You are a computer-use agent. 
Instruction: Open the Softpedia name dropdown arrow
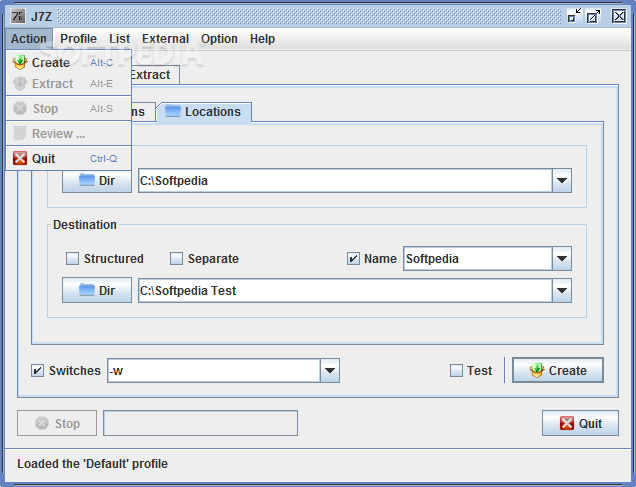pos(562,259)
